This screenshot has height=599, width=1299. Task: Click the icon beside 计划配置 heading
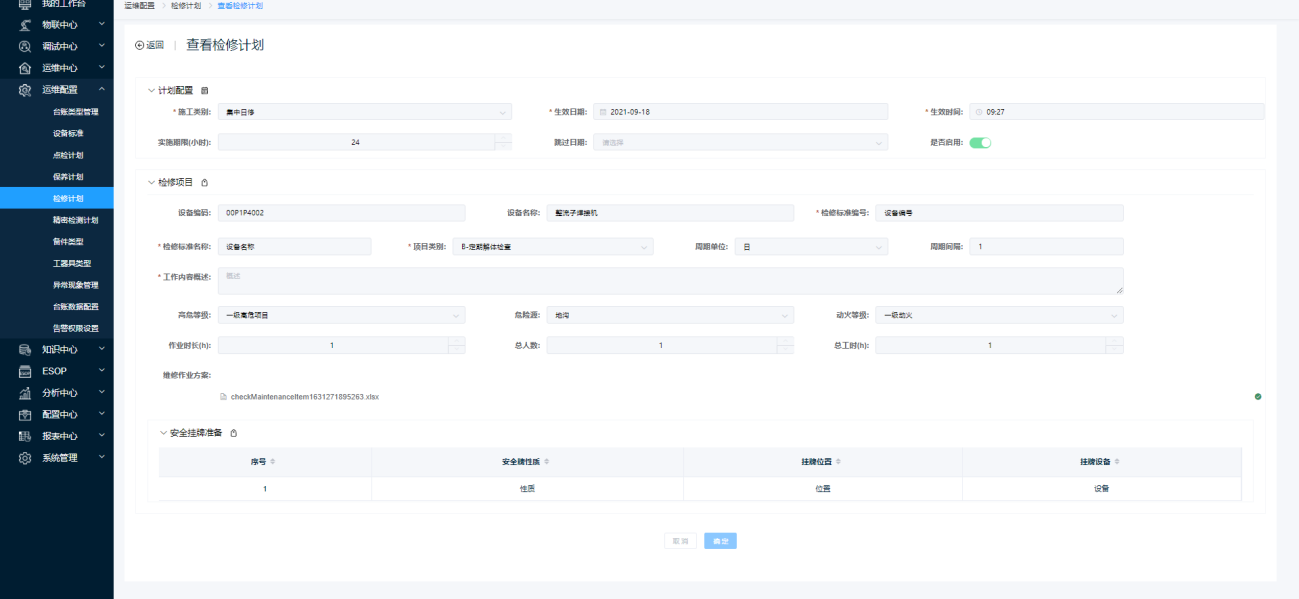tap(205, 91)
